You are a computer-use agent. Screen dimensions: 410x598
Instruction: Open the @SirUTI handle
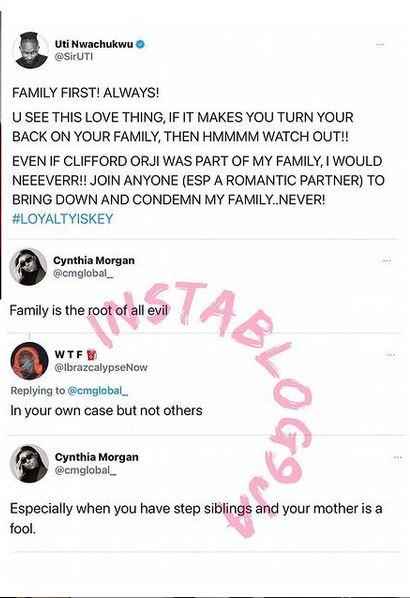click(74, 57)
